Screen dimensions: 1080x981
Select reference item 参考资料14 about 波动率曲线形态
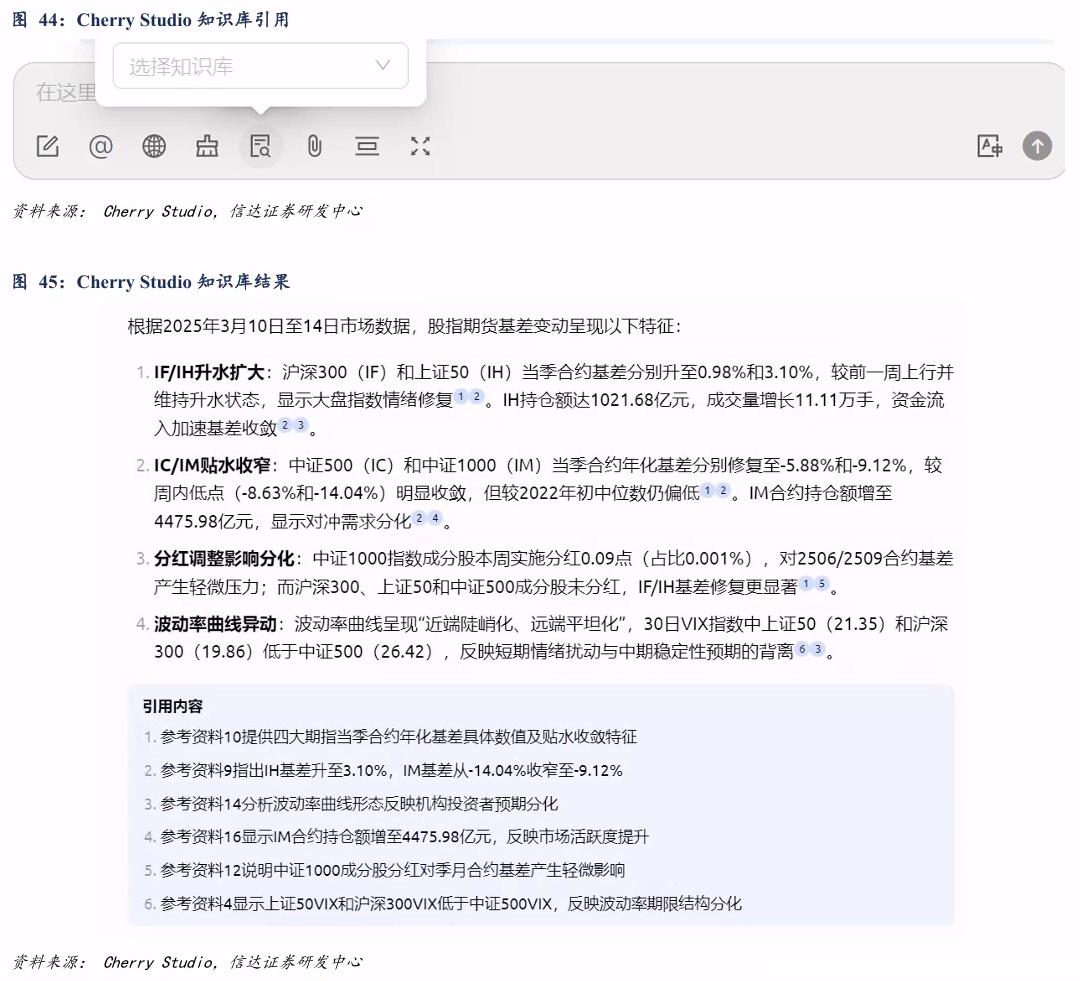pyautogui.click(x=358, y=804)
